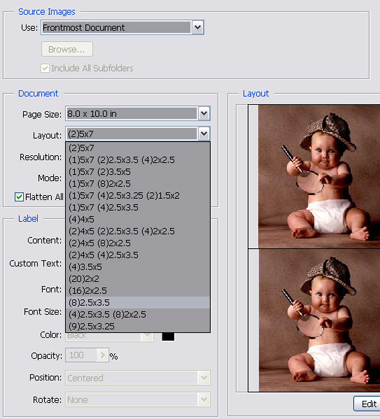Click the top baby photo in preview
Viewport: 380px width, 419px height.
(319, 176)
